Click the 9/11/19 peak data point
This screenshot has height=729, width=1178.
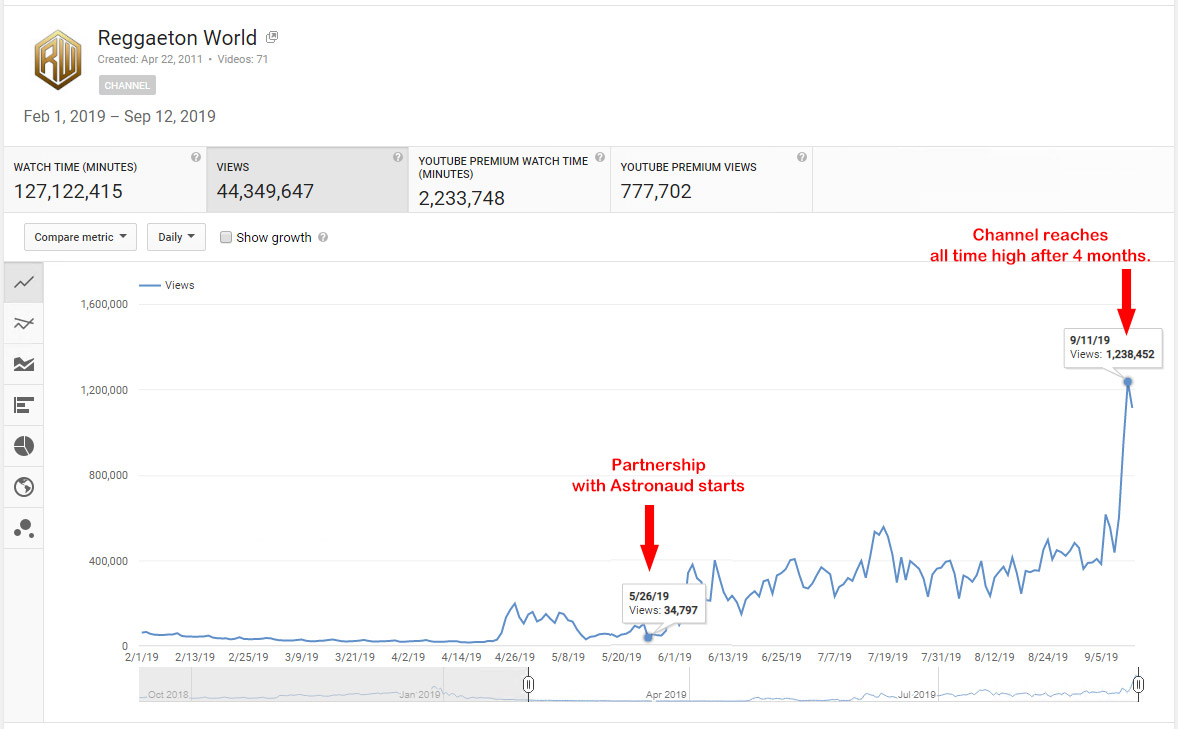click(x=1128, y=382)
